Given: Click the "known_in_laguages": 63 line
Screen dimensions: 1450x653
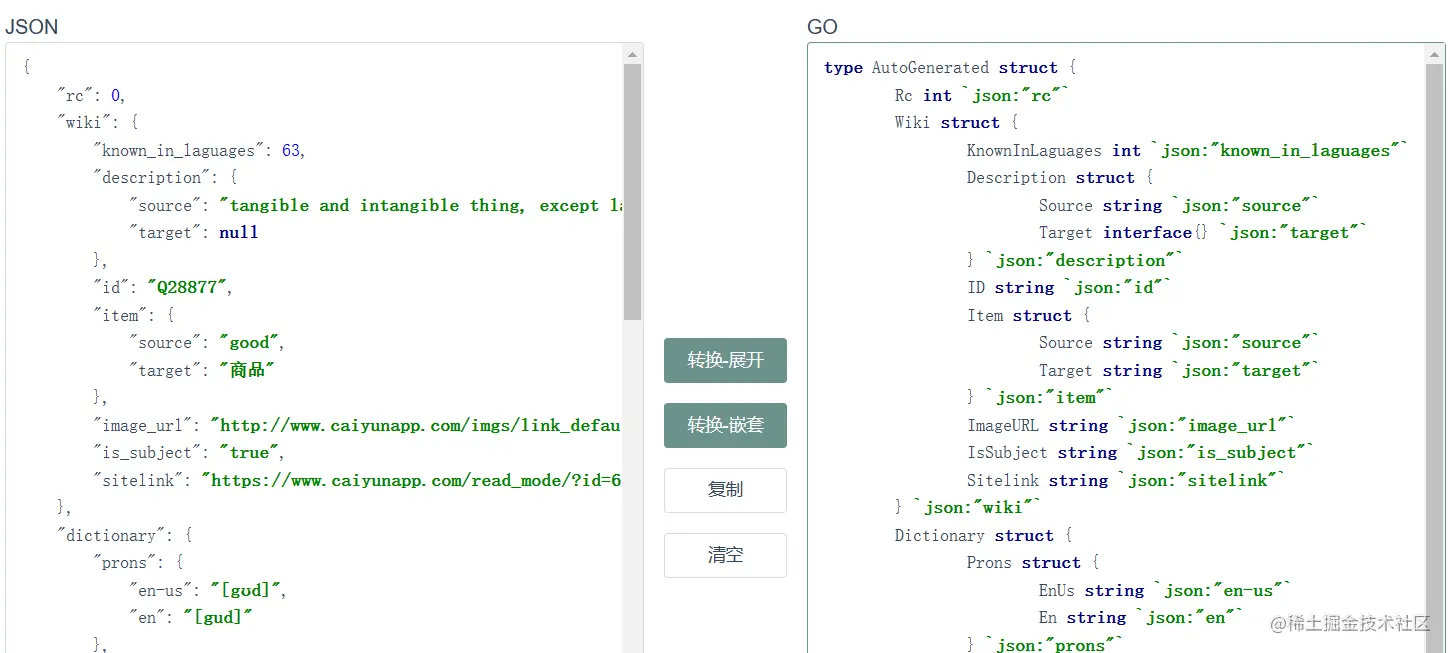Looking at the screenshot, I should (199, 151).
